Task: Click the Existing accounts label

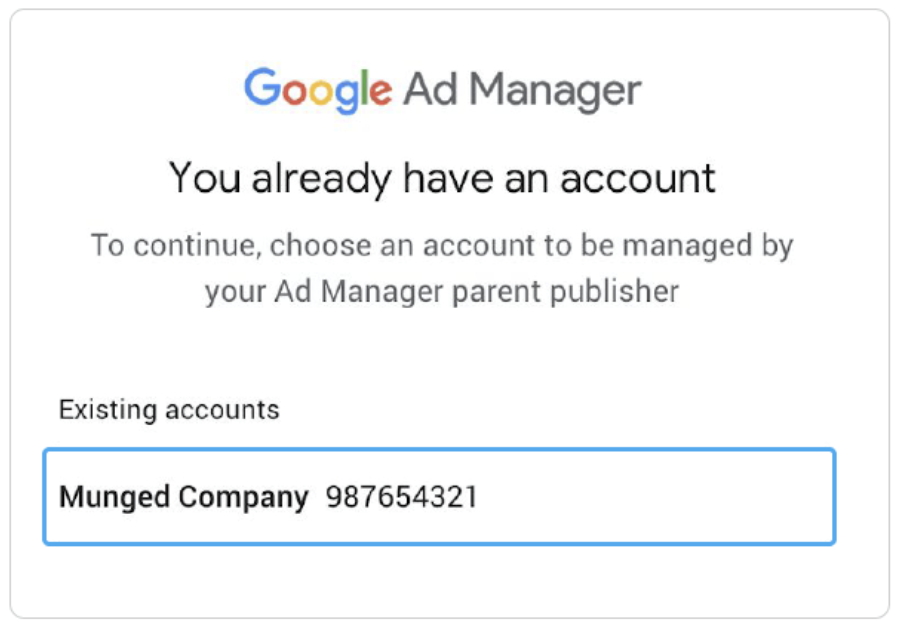Action: point(169,410)
